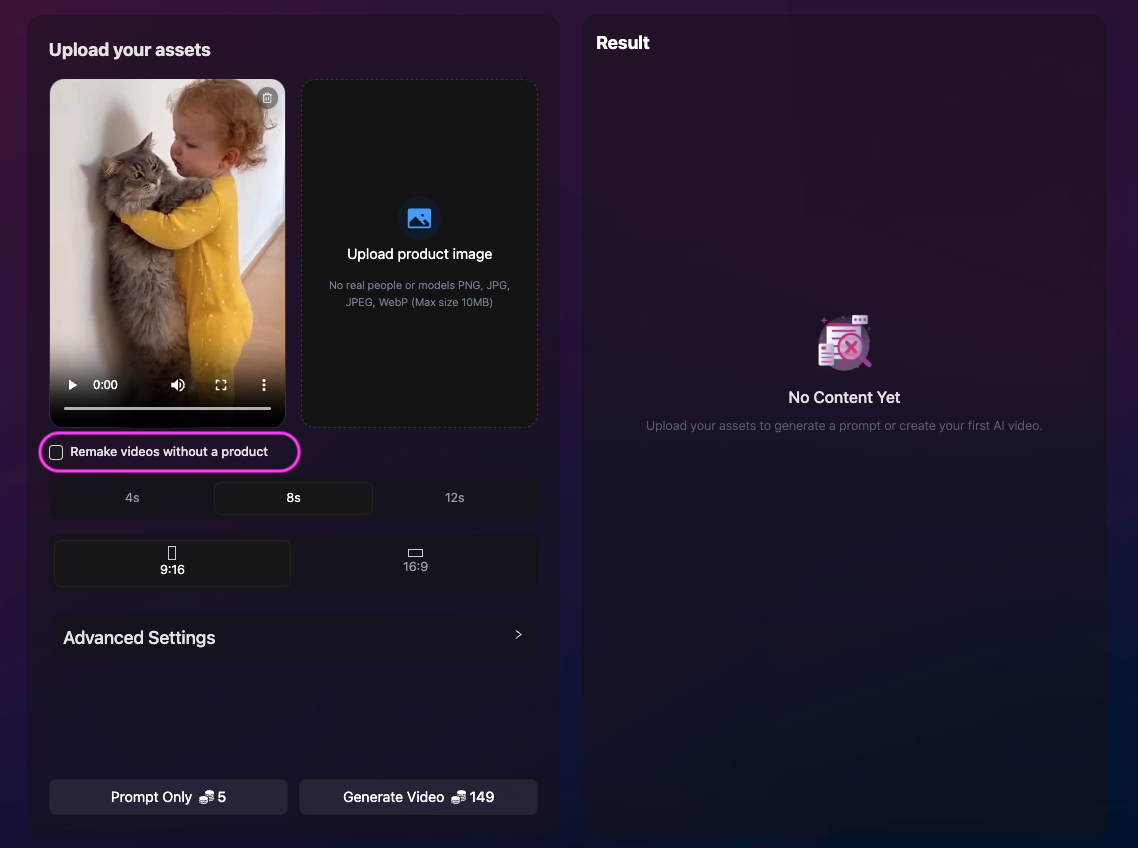Click the Prompt Only button

168,797
